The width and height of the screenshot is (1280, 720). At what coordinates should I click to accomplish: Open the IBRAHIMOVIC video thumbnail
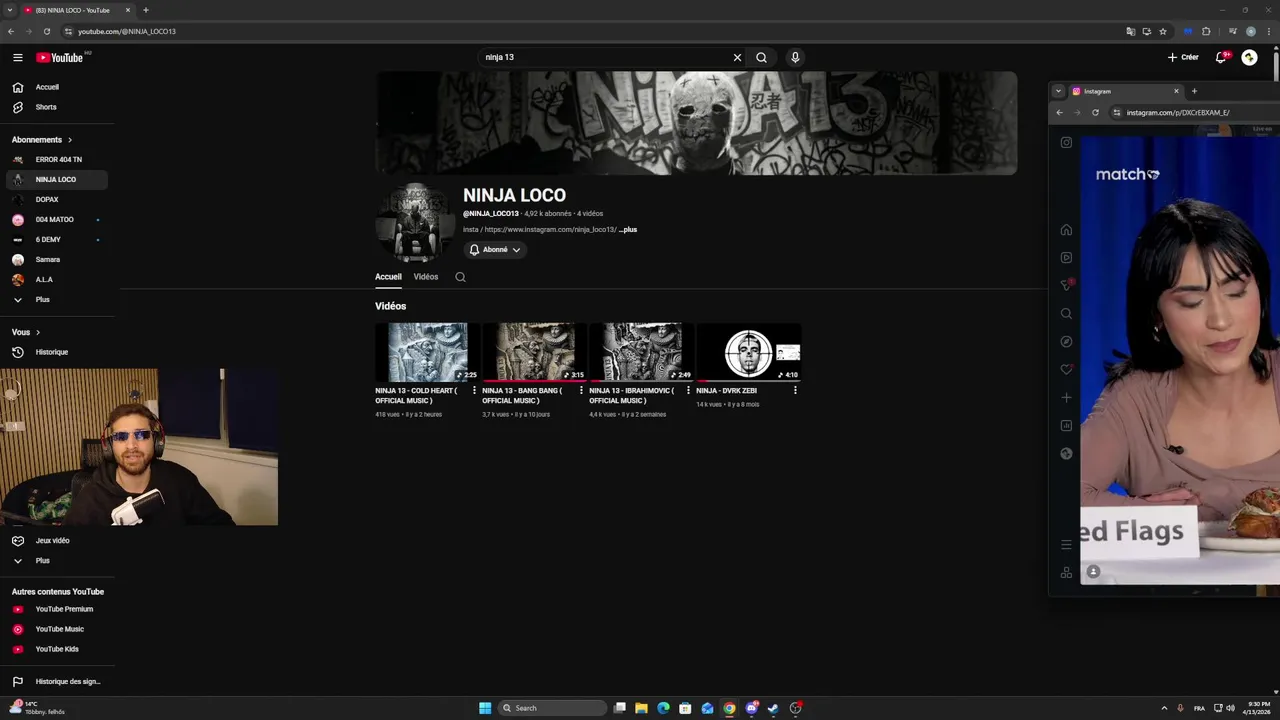click(x=641, y=352)
